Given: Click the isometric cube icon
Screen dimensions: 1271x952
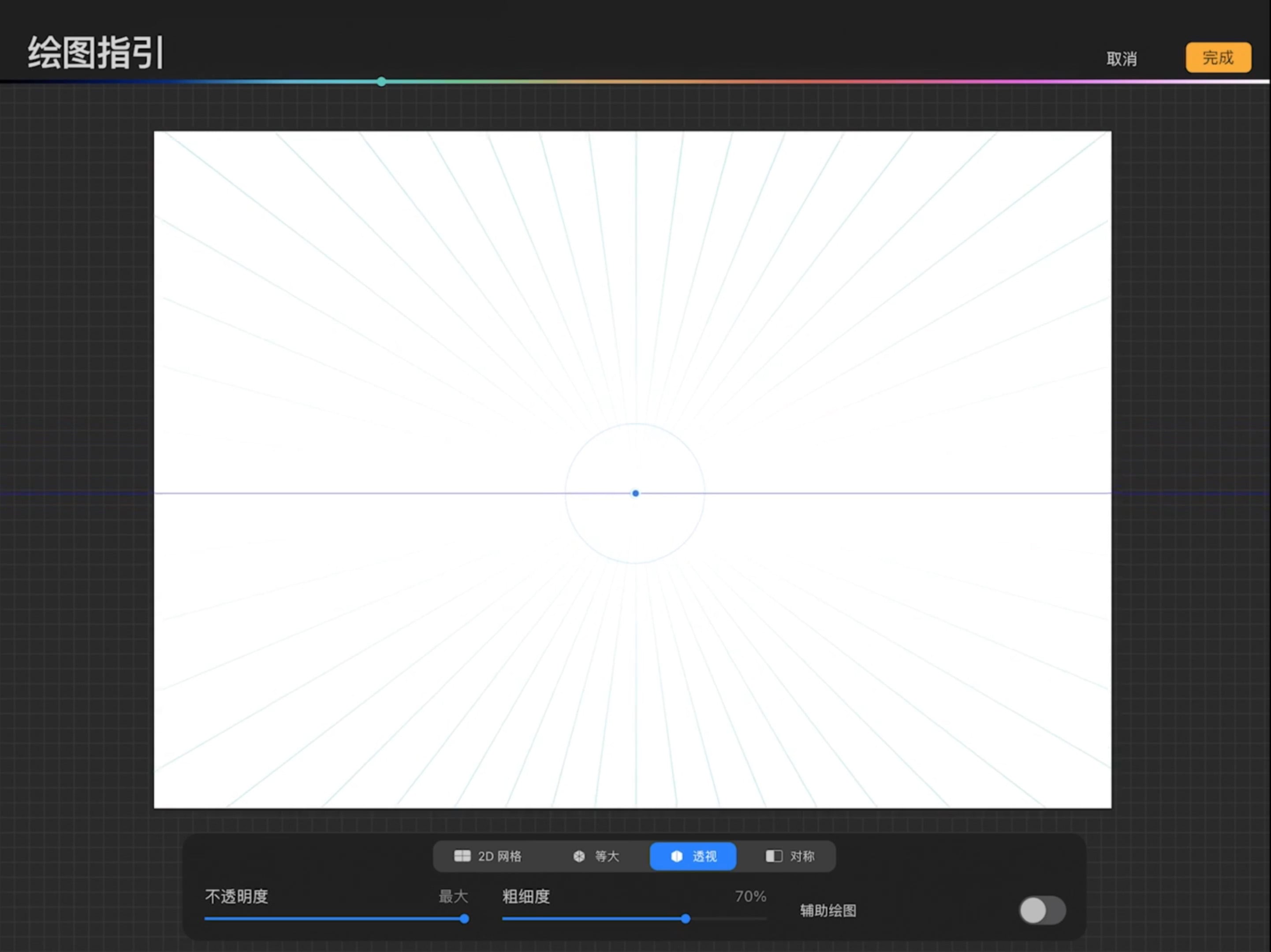Looking at the screenshot, I should [x=579, y=856].
